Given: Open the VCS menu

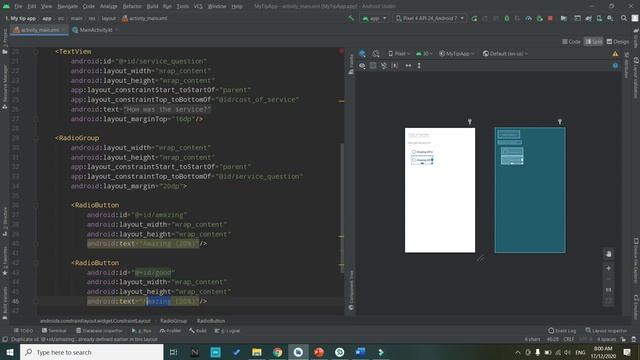Looking at the screenshot, I should [x=198, y=6].
